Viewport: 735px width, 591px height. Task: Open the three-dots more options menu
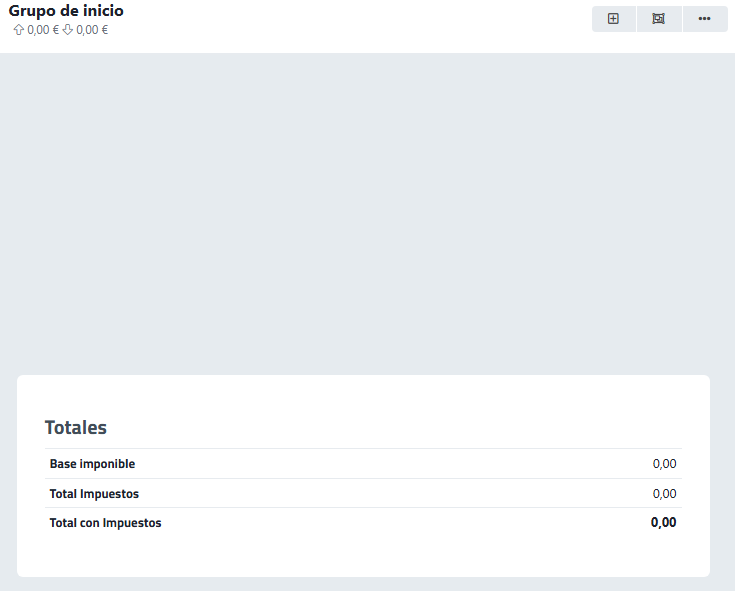[x=704, y=19]
